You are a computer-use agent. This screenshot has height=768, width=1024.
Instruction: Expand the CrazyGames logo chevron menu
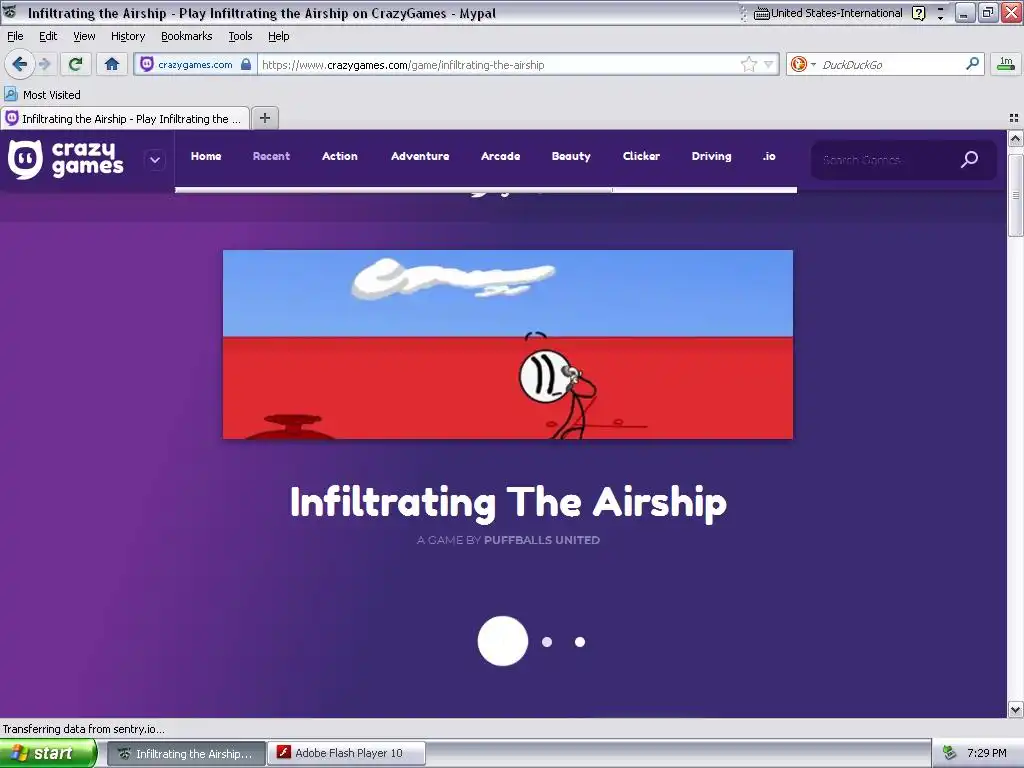(x=155, y=160)
